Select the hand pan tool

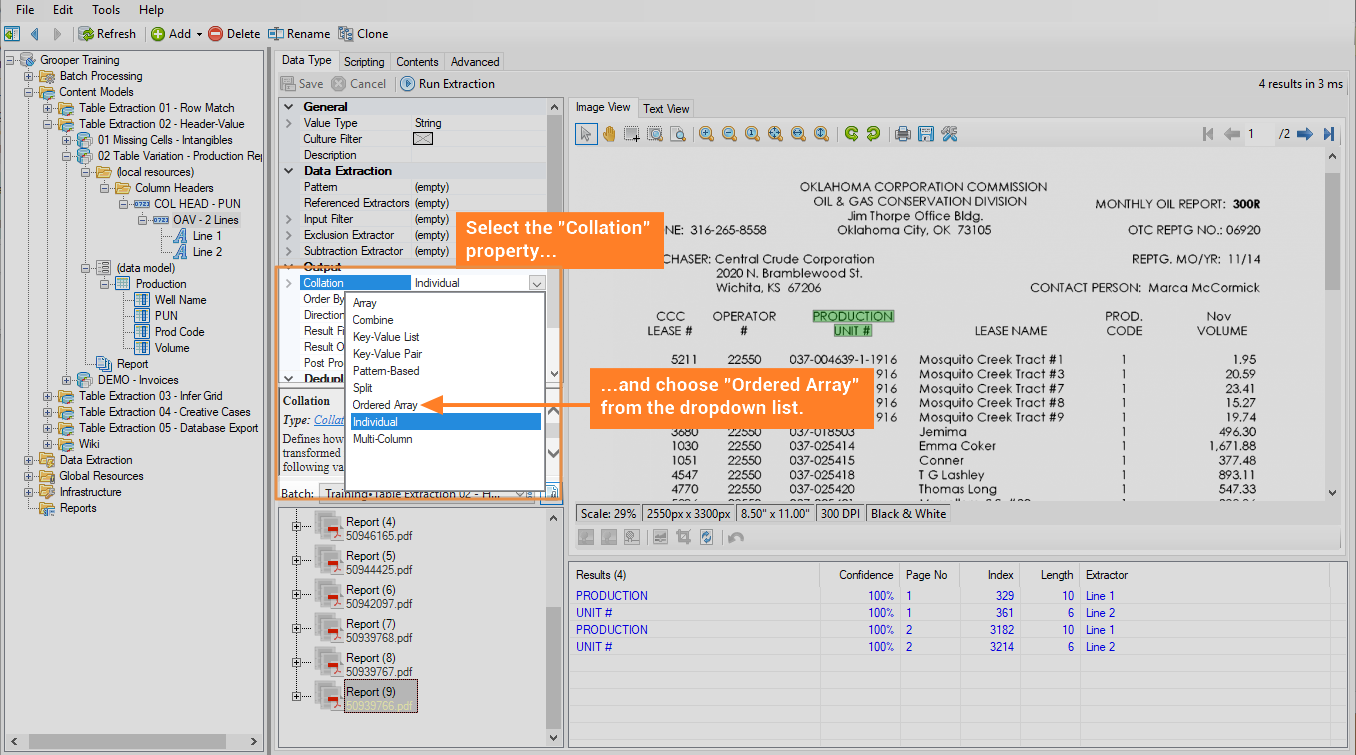tap(608, 134)
